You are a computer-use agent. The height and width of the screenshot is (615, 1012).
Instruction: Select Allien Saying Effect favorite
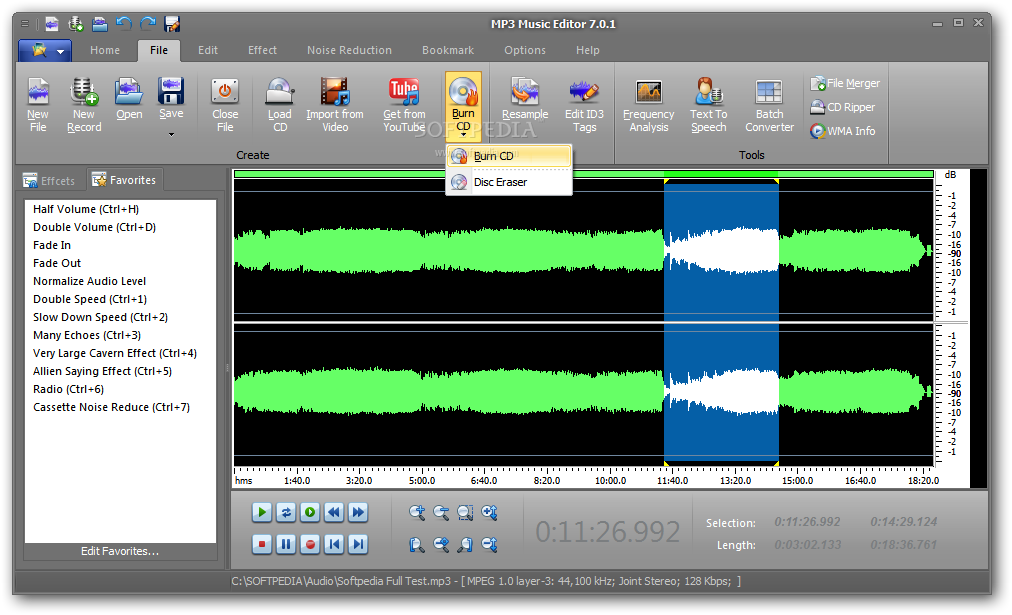102,372
